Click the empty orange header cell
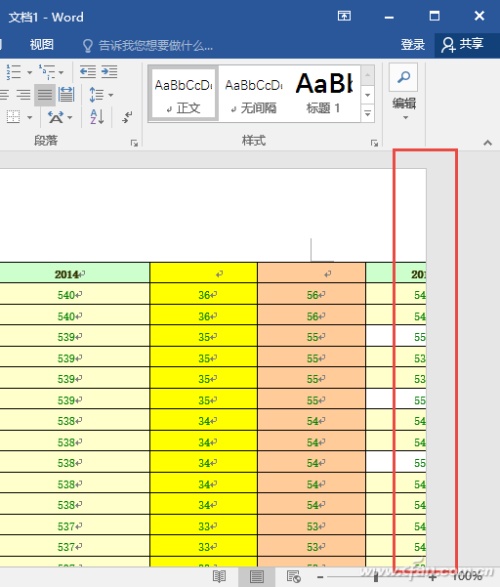The height and width of the screenshot is (587, 500). click(312, 273)
